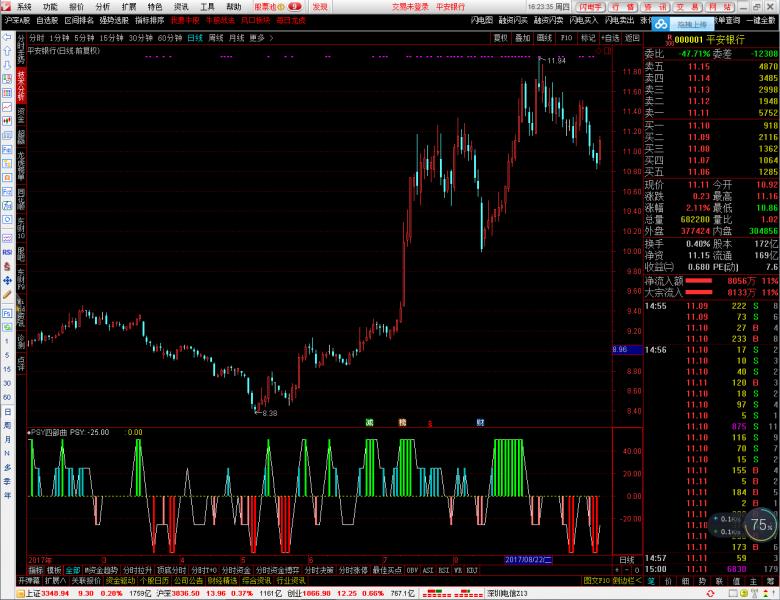Open 个股日历 tab
The height and width of the screenshot is (600, 780).
point(155,581)
